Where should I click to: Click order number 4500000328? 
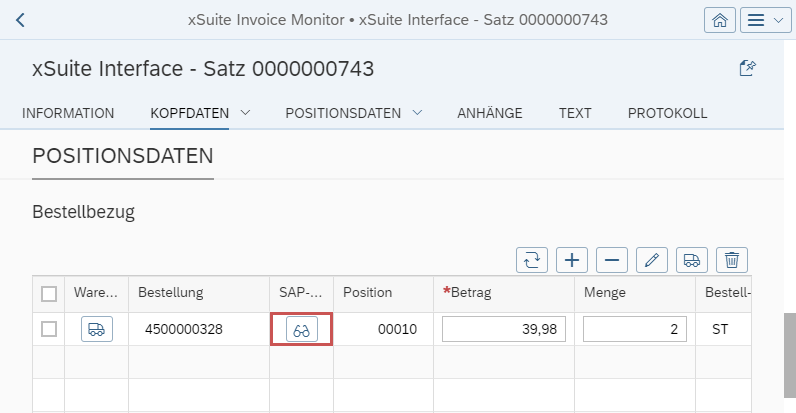[184, 329]
